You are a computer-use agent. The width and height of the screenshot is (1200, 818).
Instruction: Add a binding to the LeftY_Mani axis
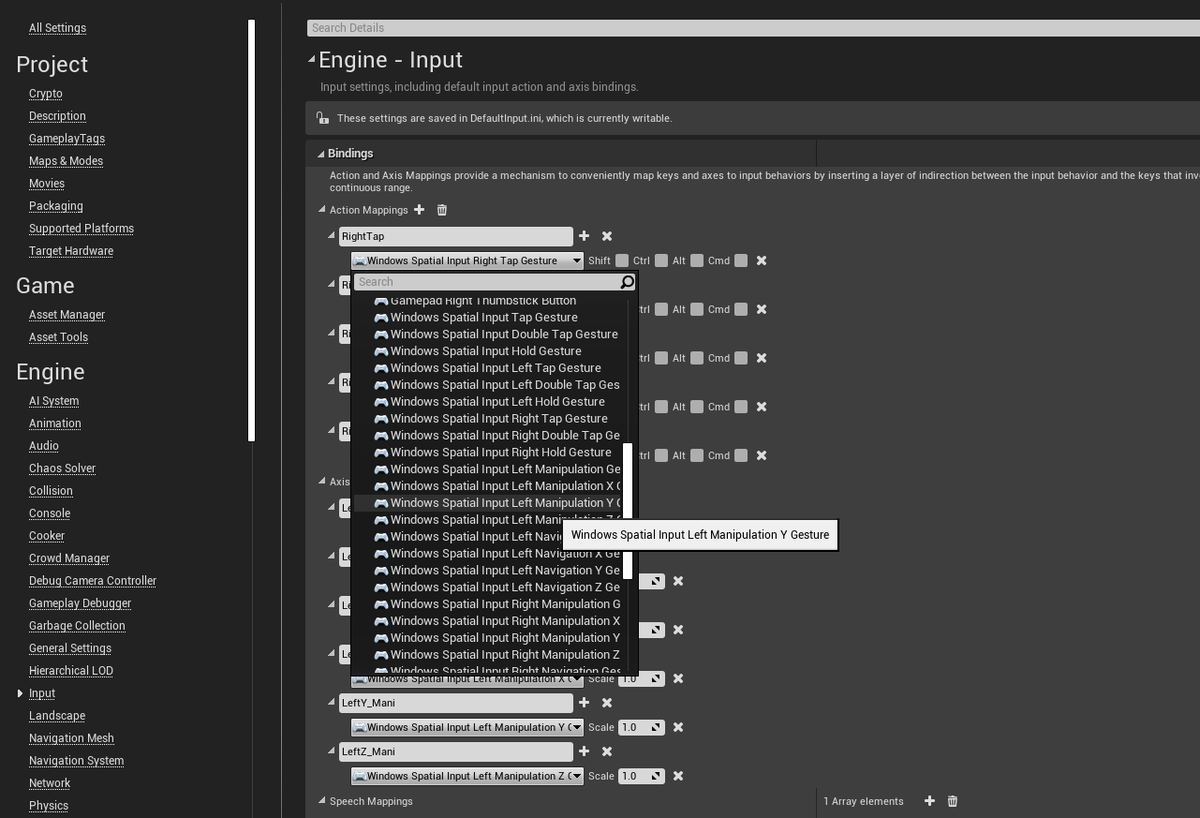(584, 703)
